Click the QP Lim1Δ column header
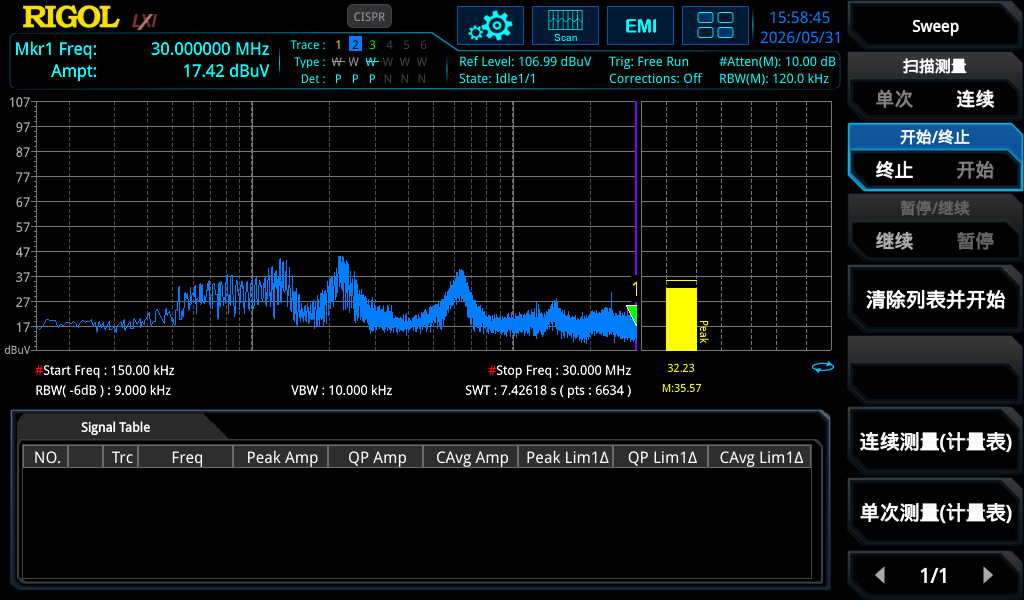Image resolution: width=1024 pixels, height=600 pixels. [662, 457]
